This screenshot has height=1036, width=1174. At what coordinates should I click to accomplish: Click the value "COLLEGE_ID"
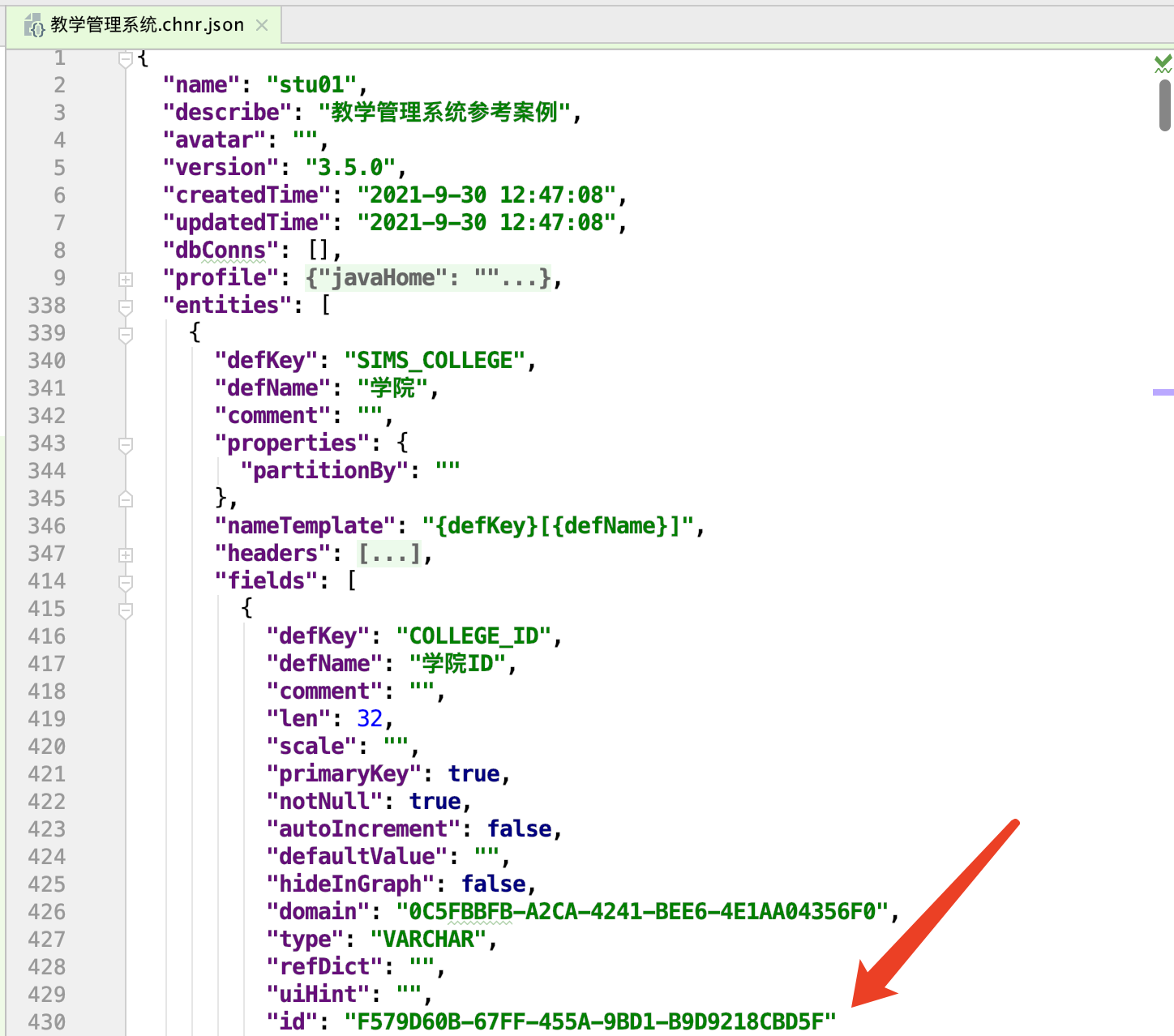point(473,636)
